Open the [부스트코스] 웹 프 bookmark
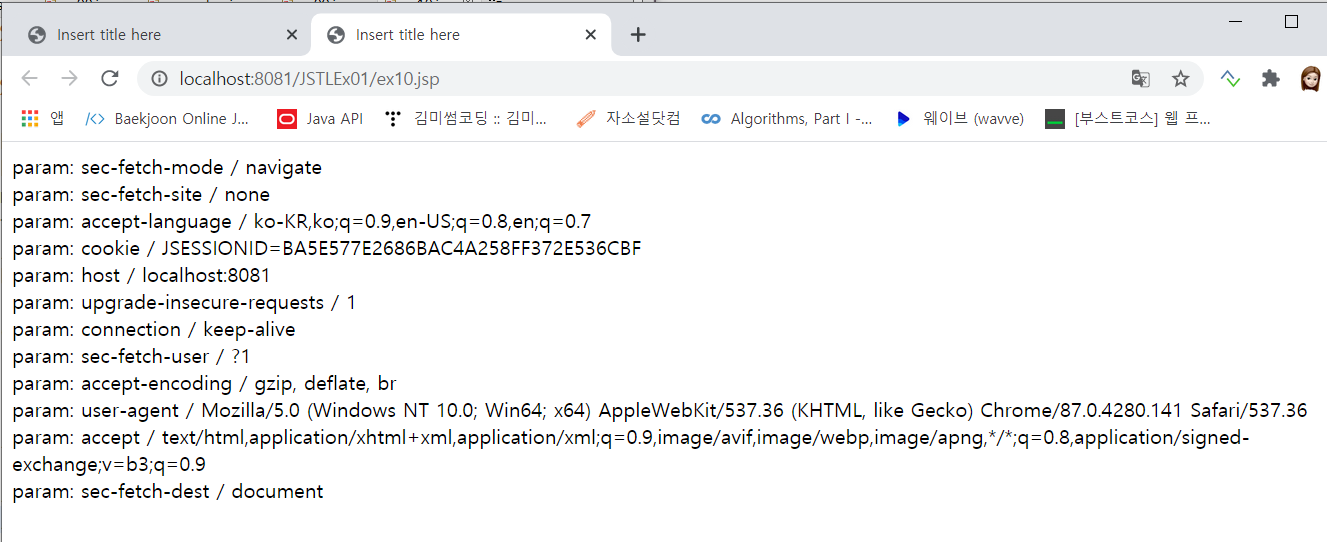The image size is (1327, 542). 1128,119
